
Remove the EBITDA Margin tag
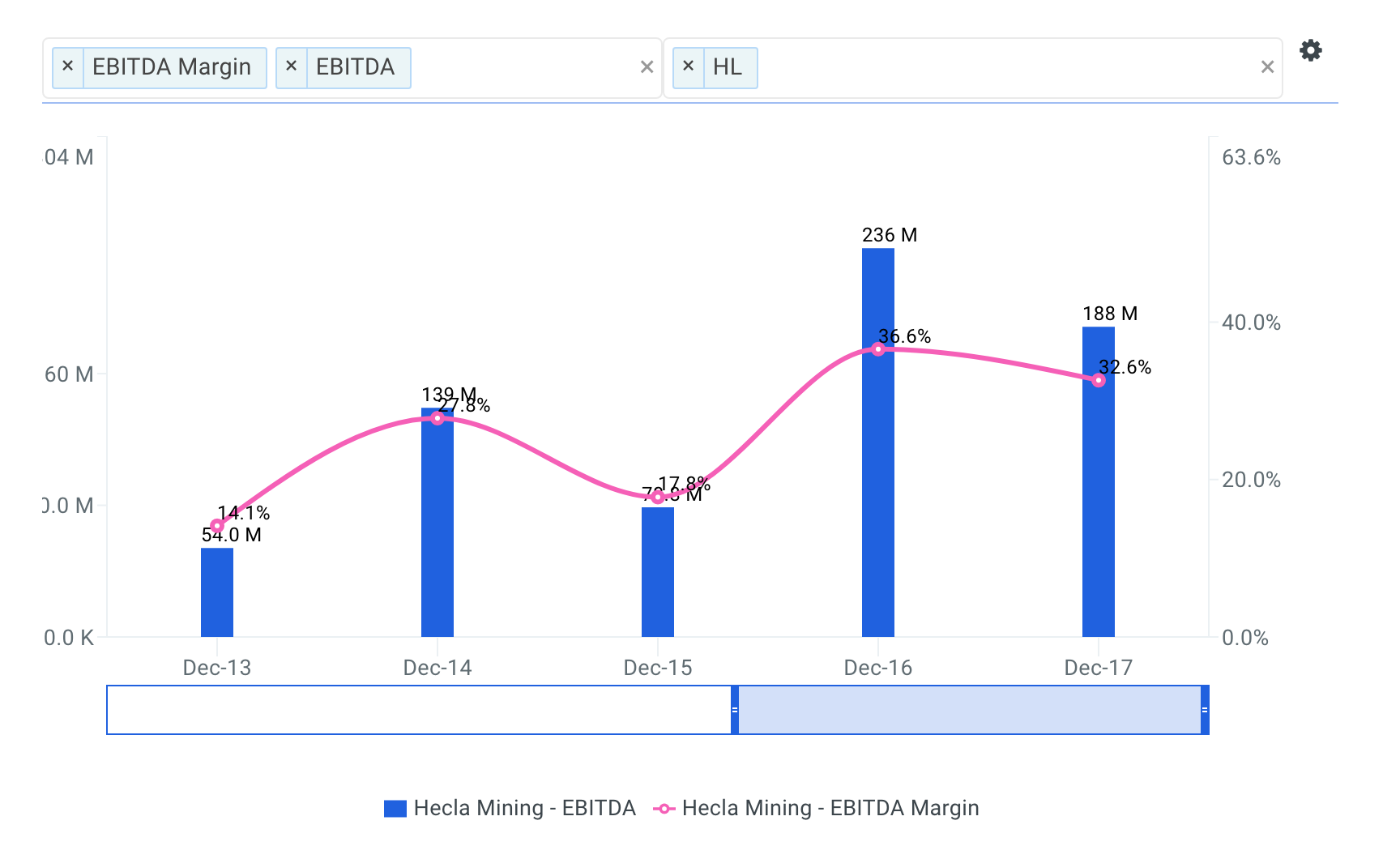(x=68, y=66)
